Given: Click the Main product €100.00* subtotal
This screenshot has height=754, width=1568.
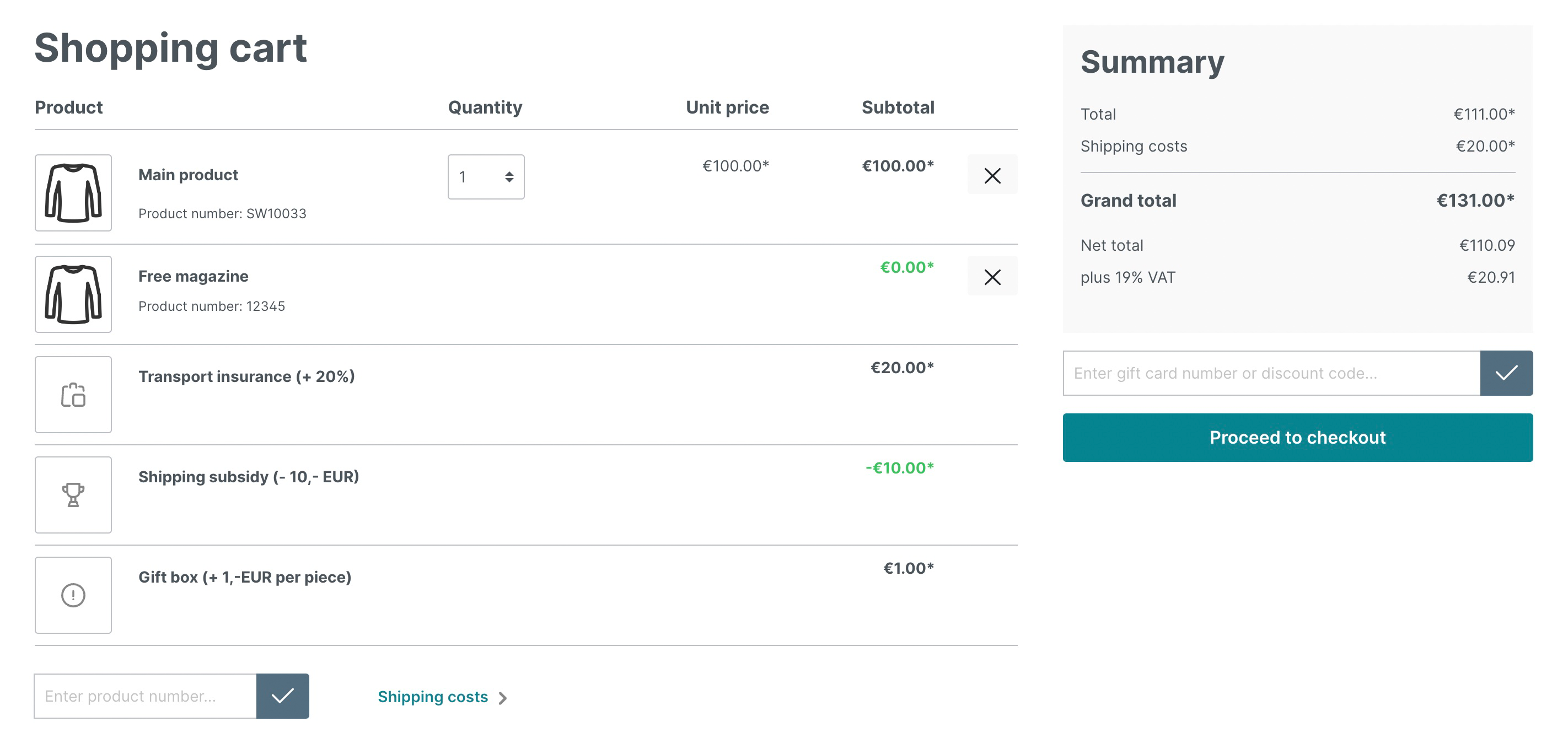Looking at the screenshot, I should [898, 165].
